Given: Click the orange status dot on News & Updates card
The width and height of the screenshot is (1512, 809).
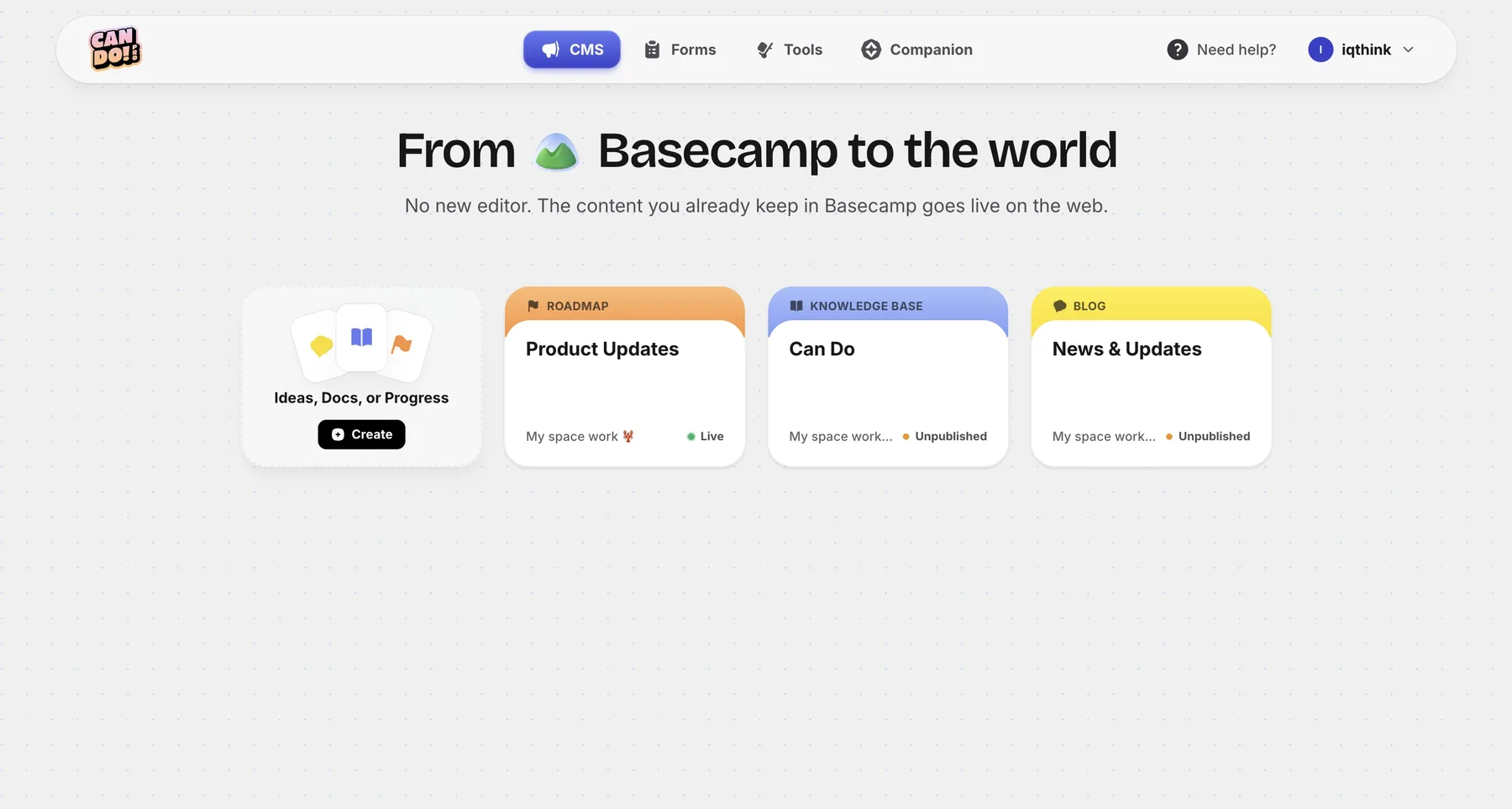Looking at the screenshot, I should 1168,436.
